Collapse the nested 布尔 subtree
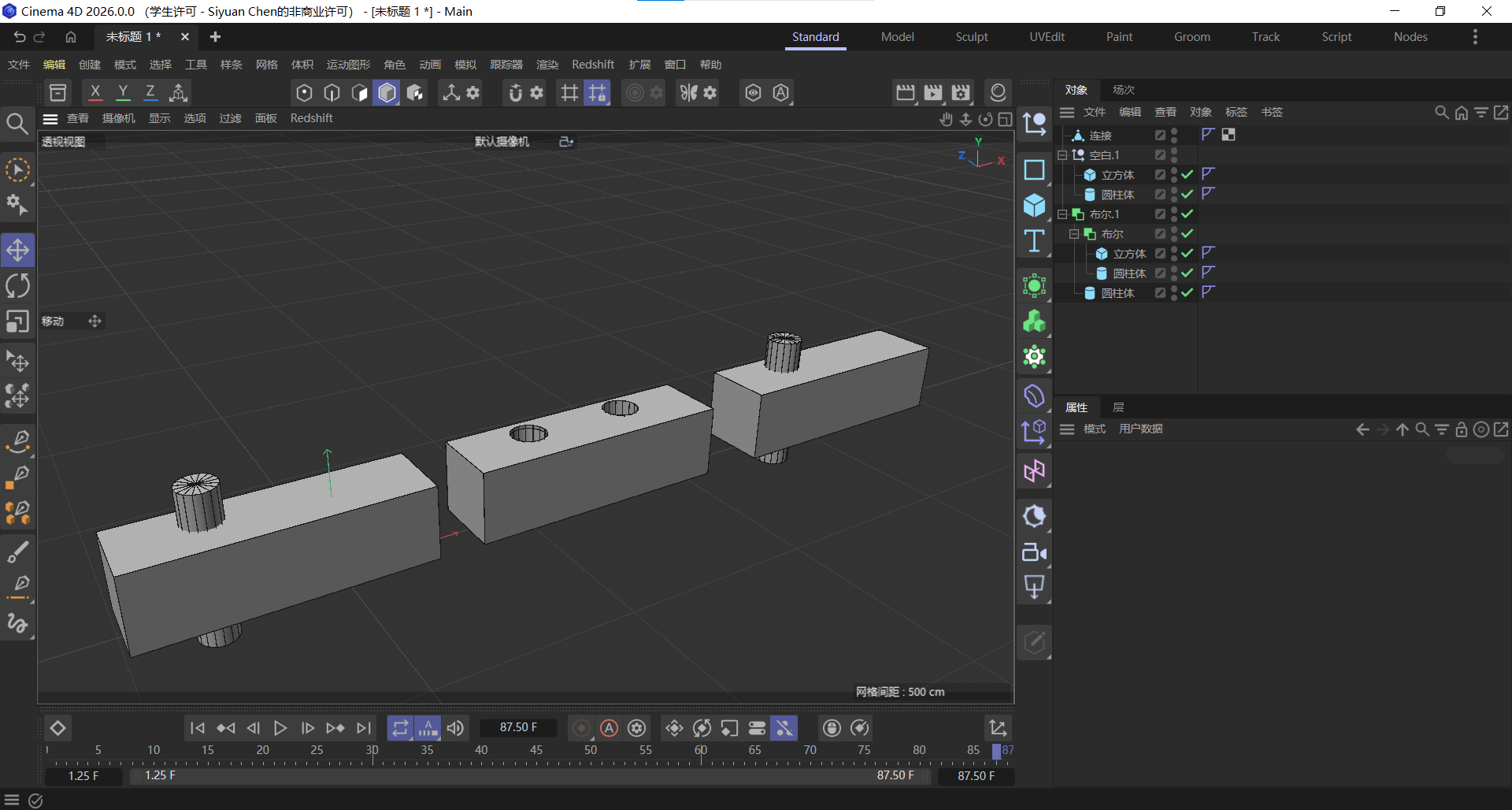1512x810 pixels. pos(1075,233)
